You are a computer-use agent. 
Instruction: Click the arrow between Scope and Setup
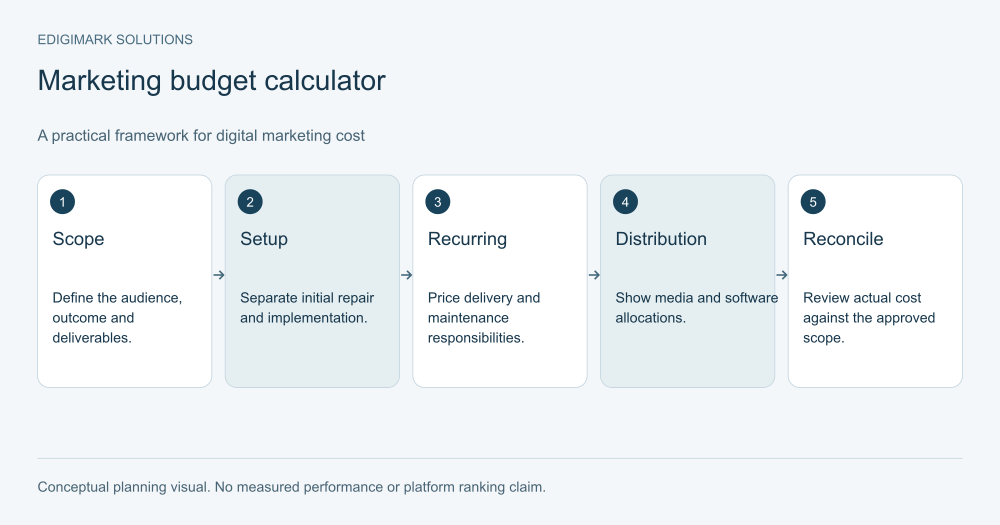(219, 275)
